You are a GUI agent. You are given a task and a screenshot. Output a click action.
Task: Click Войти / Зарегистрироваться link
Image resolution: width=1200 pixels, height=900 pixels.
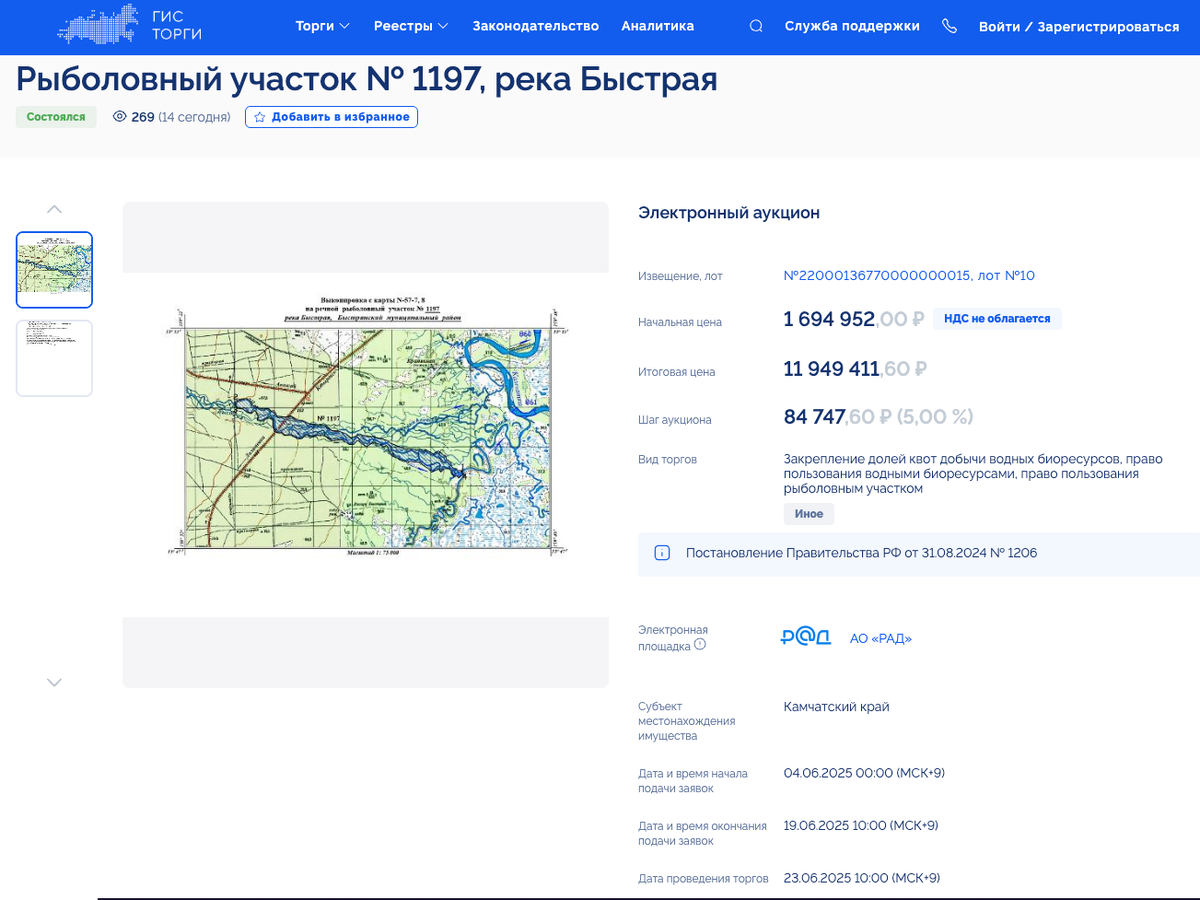[1079, 27]
